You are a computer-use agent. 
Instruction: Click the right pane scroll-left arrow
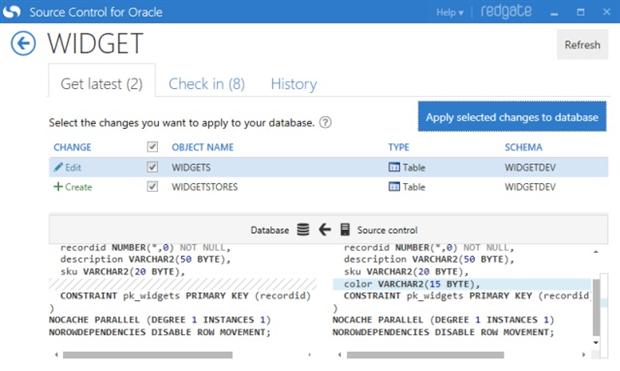340,355
